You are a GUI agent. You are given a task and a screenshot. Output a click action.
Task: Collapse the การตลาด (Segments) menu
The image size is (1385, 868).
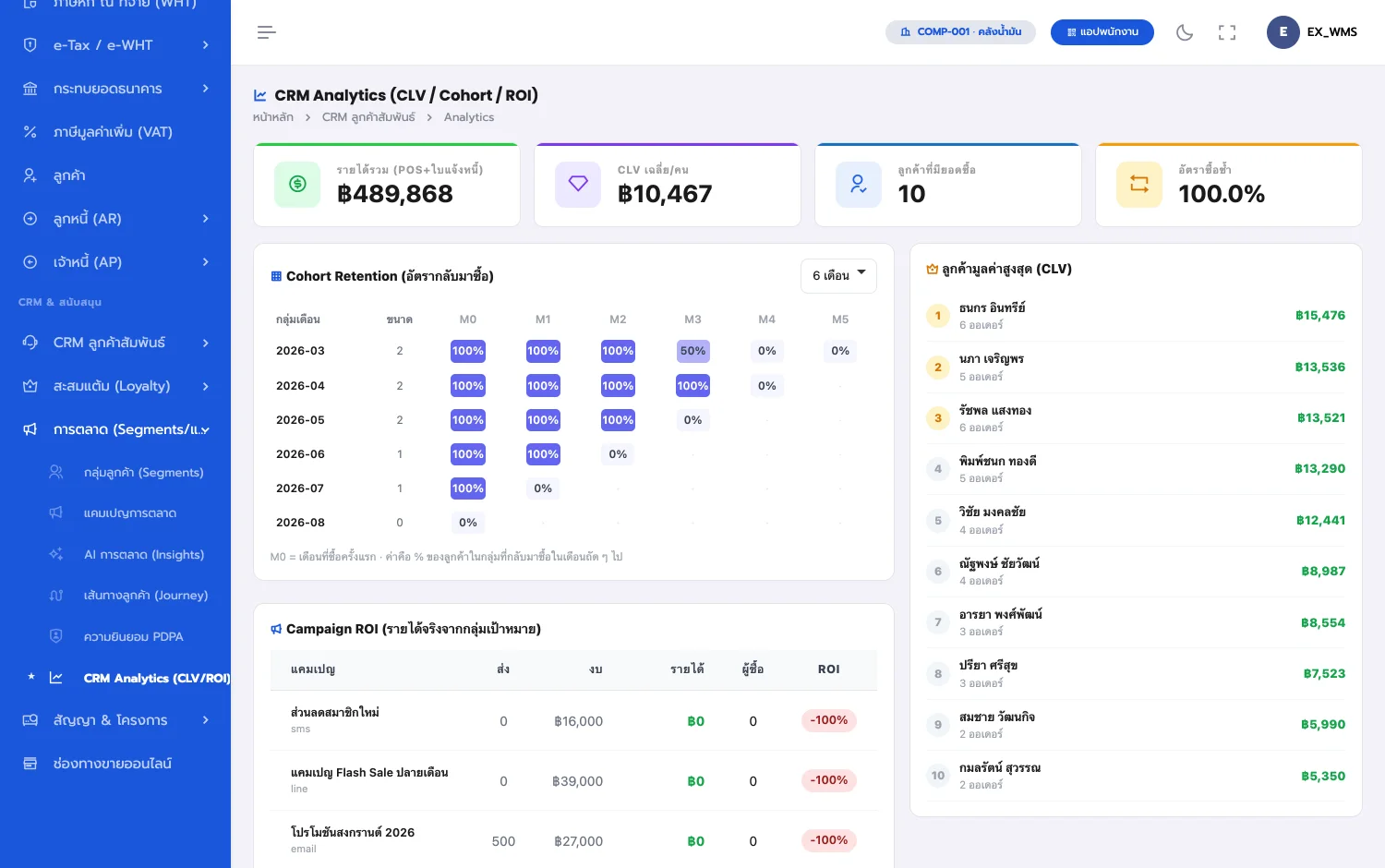pos(115,429)
